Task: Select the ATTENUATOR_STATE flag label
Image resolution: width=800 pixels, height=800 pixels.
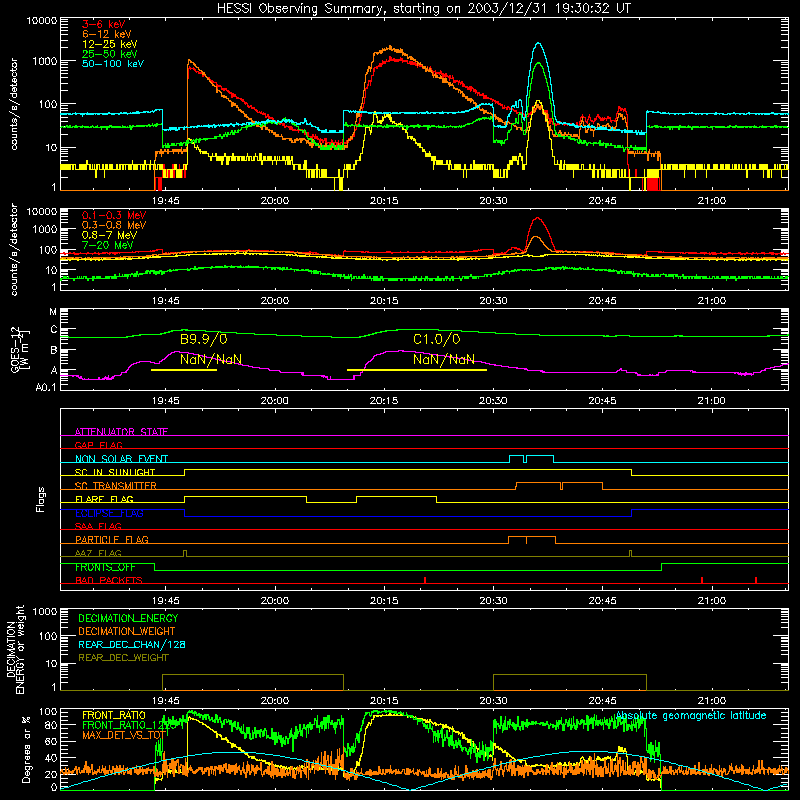Action: pos(121,432)
